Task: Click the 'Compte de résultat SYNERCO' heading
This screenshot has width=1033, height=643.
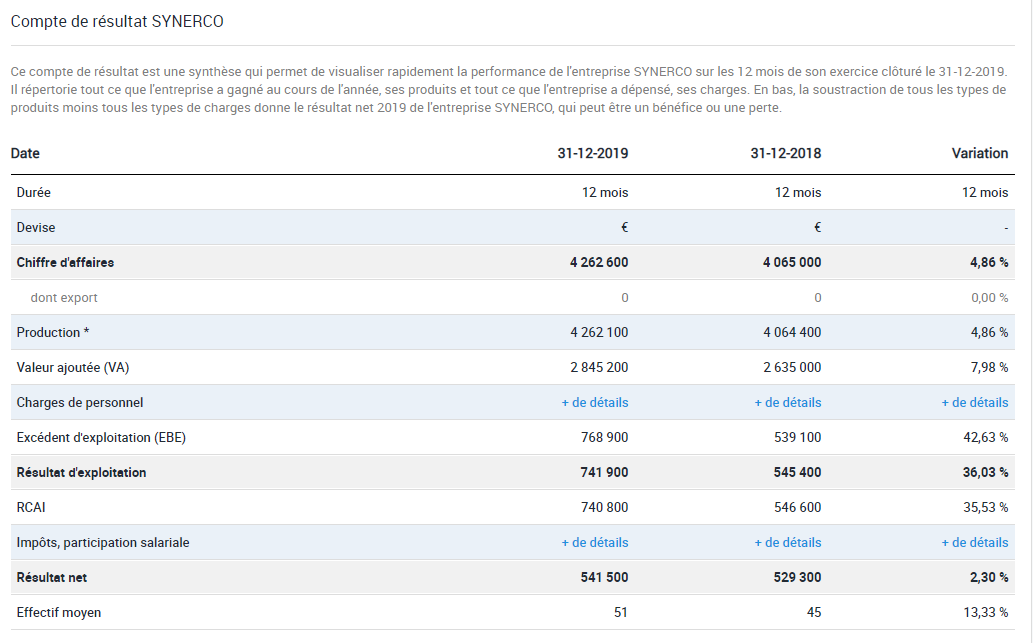Action: click(x=117, y=22)
